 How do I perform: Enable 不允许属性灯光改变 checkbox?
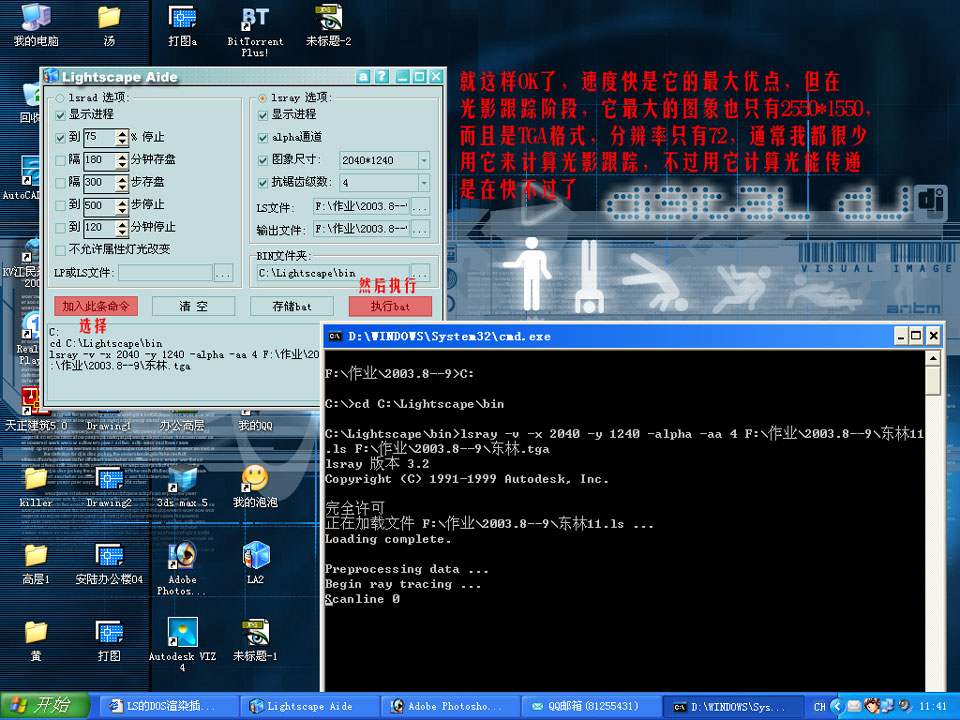60,250
